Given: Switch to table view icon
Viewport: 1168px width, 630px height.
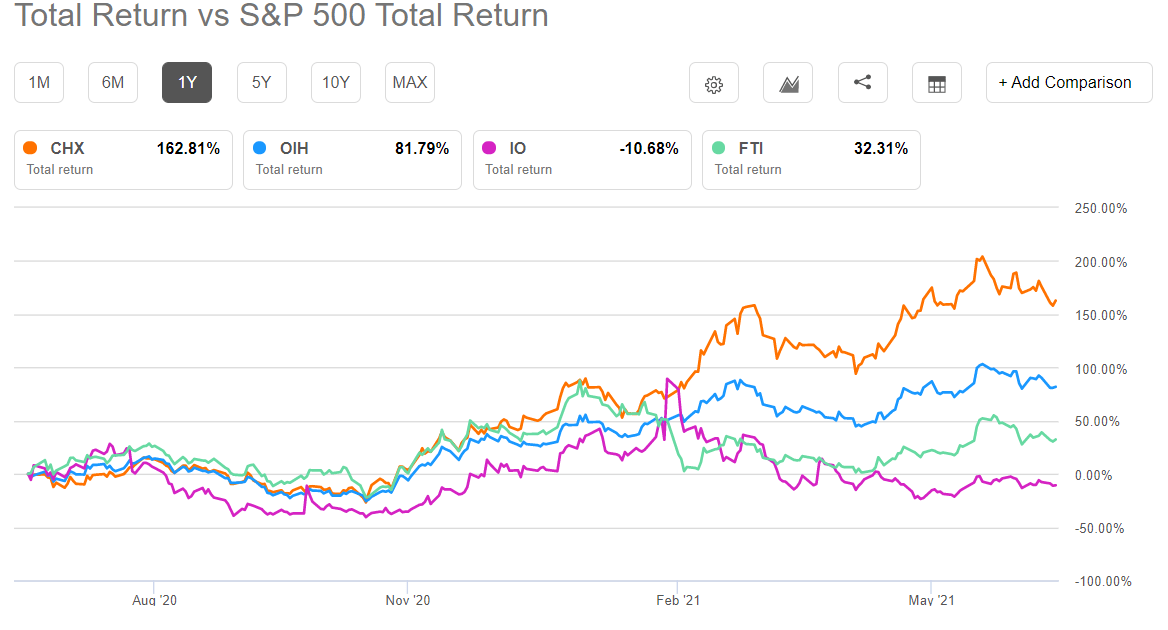Looking at the screenshot, I should 936,82.
